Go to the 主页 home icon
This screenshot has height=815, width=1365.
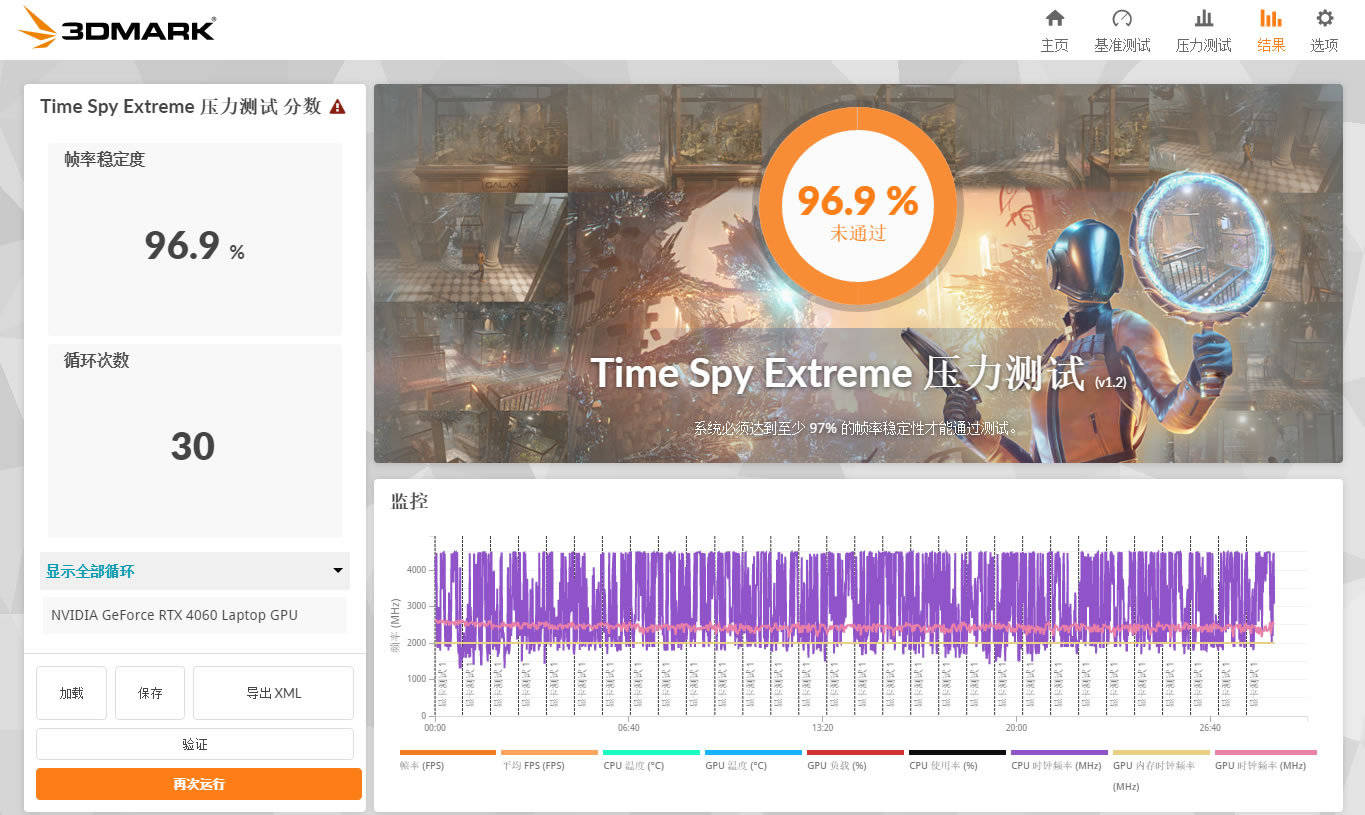click(1054, 18)
